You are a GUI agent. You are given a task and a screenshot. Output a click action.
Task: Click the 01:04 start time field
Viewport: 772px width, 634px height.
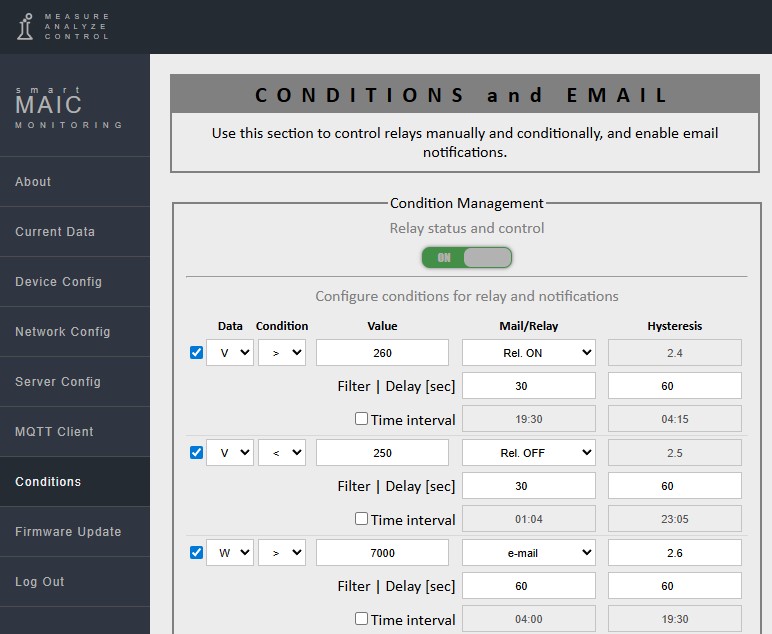pyautogui.click(x=529, y=518)
